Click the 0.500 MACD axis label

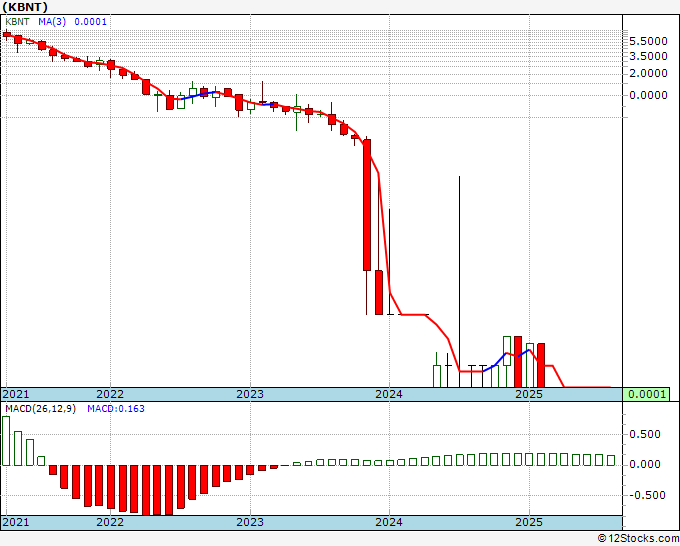click(x=644, y=434)
